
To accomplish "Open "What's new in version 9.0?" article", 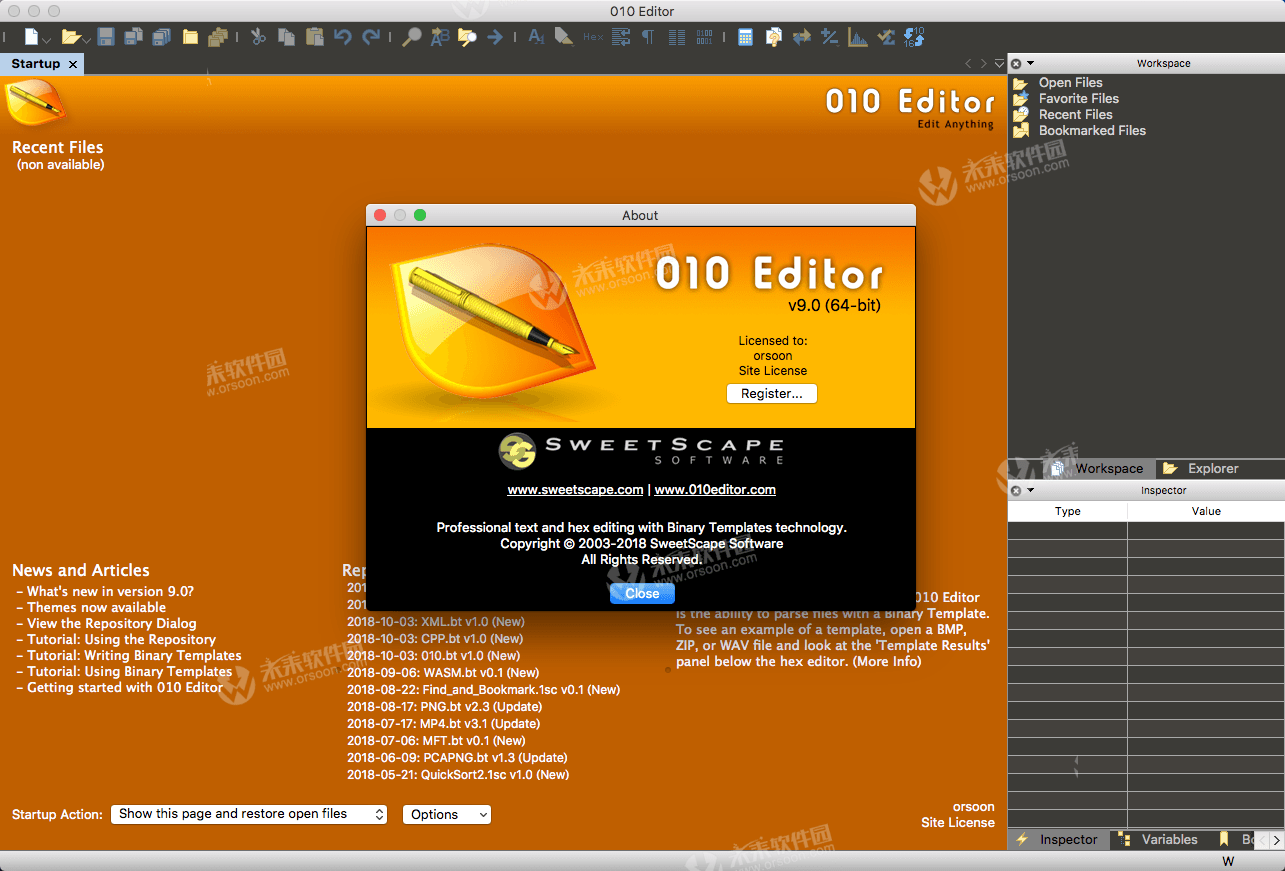I will click(x=110, y=591).
